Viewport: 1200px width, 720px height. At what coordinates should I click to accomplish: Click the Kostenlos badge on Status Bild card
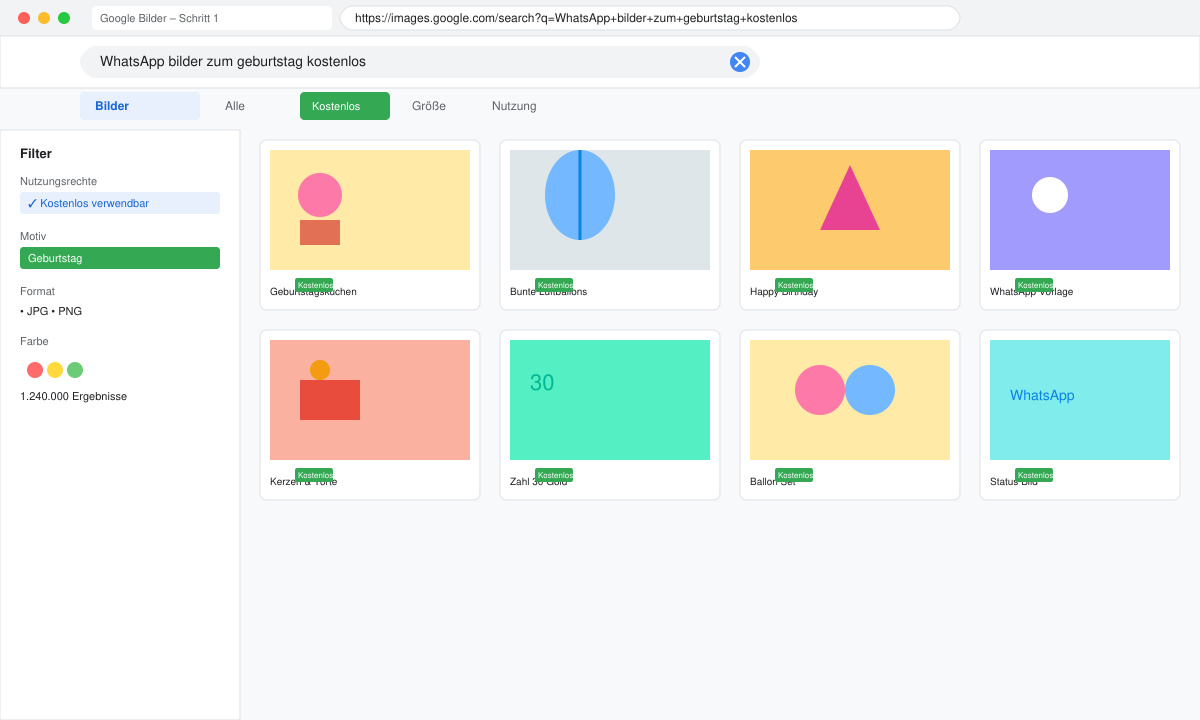pyautogui.click(x=1034, y=475)
